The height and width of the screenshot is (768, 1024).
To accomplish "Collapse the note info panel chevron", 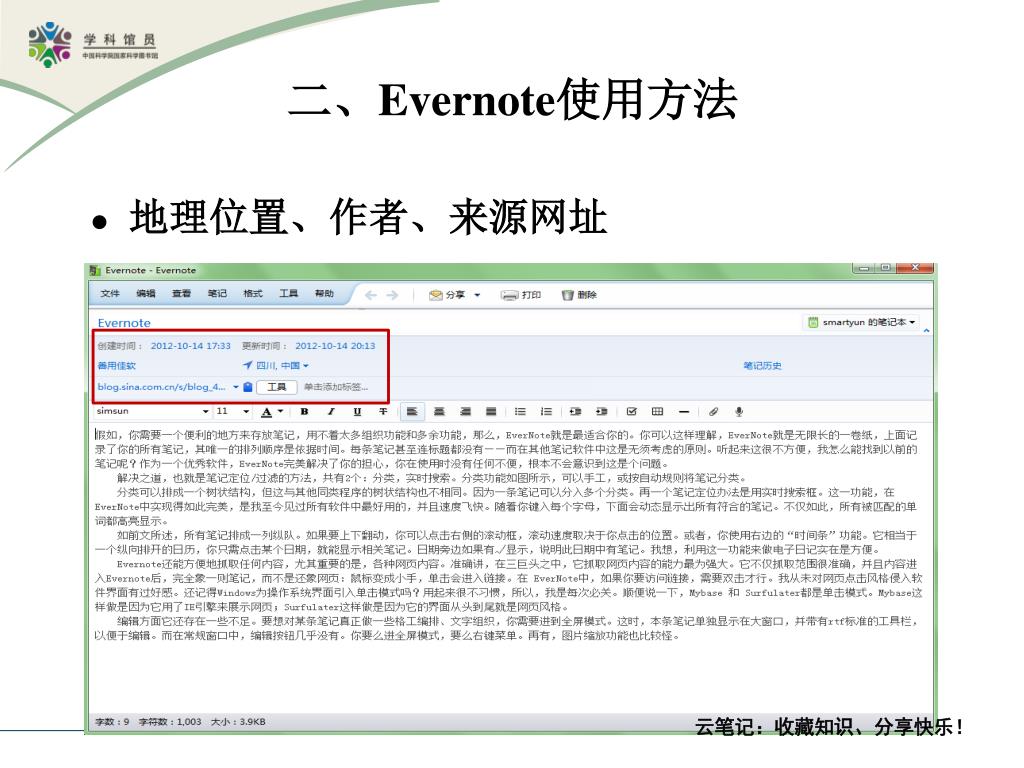I will click(x=926, y=331).
